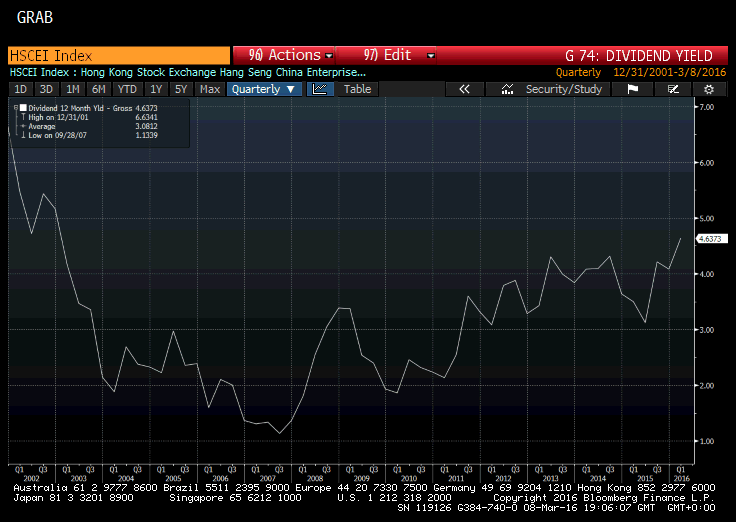The width and height of the screenshot is (736, 522).
Task: Select the 1D time range tab
Action: click(x=20, y=89)
